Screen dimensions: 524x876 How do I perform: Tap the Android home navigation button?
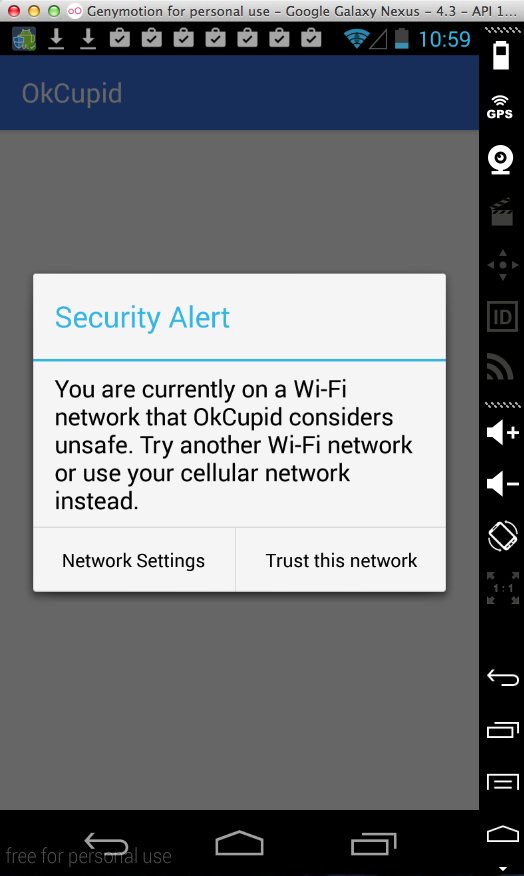pos(239,842)
